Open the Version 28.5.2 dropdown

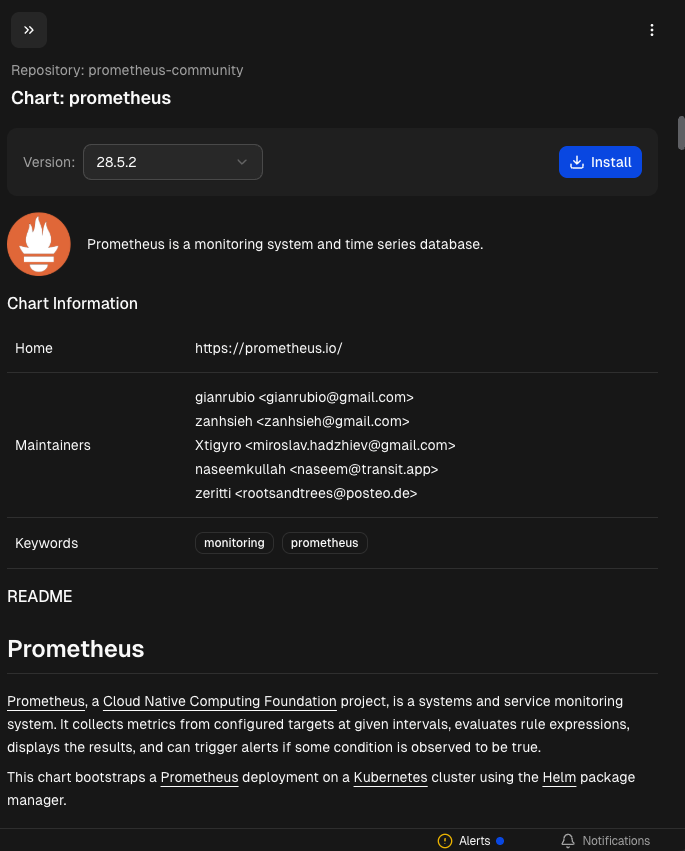pyautogui.click(x=172, y=162)
